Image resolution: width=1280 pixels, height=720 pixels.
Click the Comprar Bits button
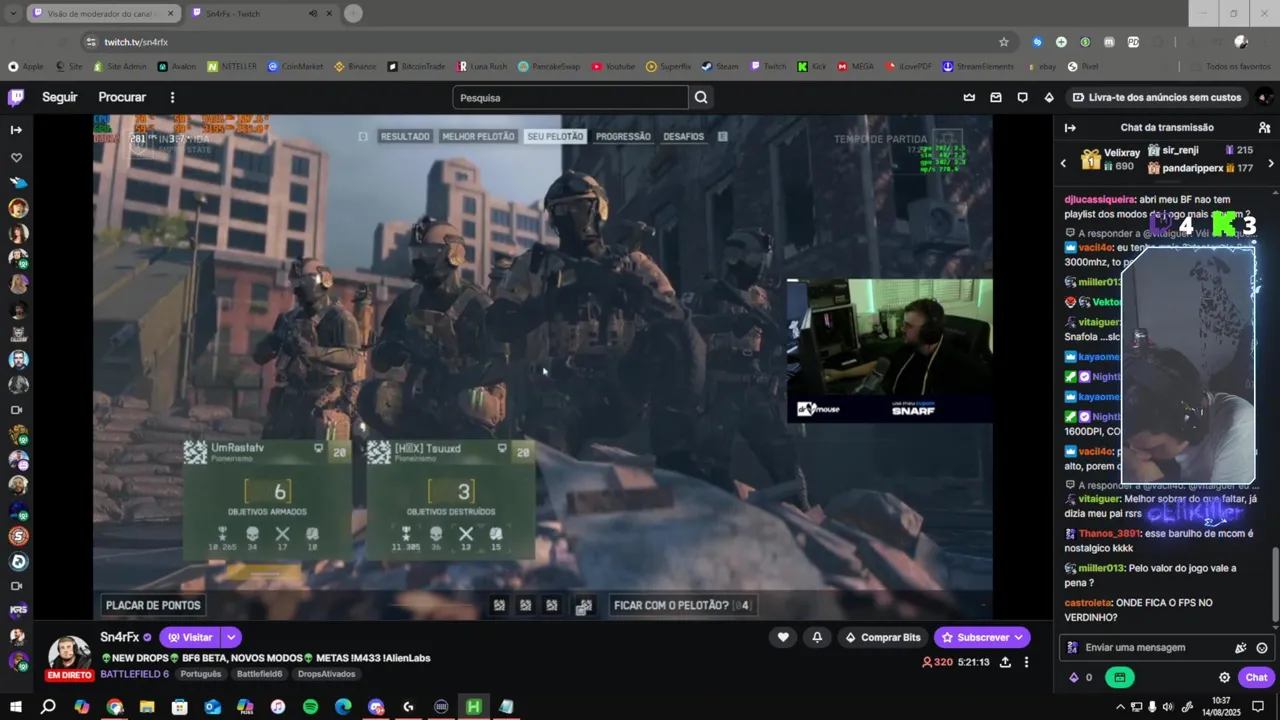click(882, 637)
